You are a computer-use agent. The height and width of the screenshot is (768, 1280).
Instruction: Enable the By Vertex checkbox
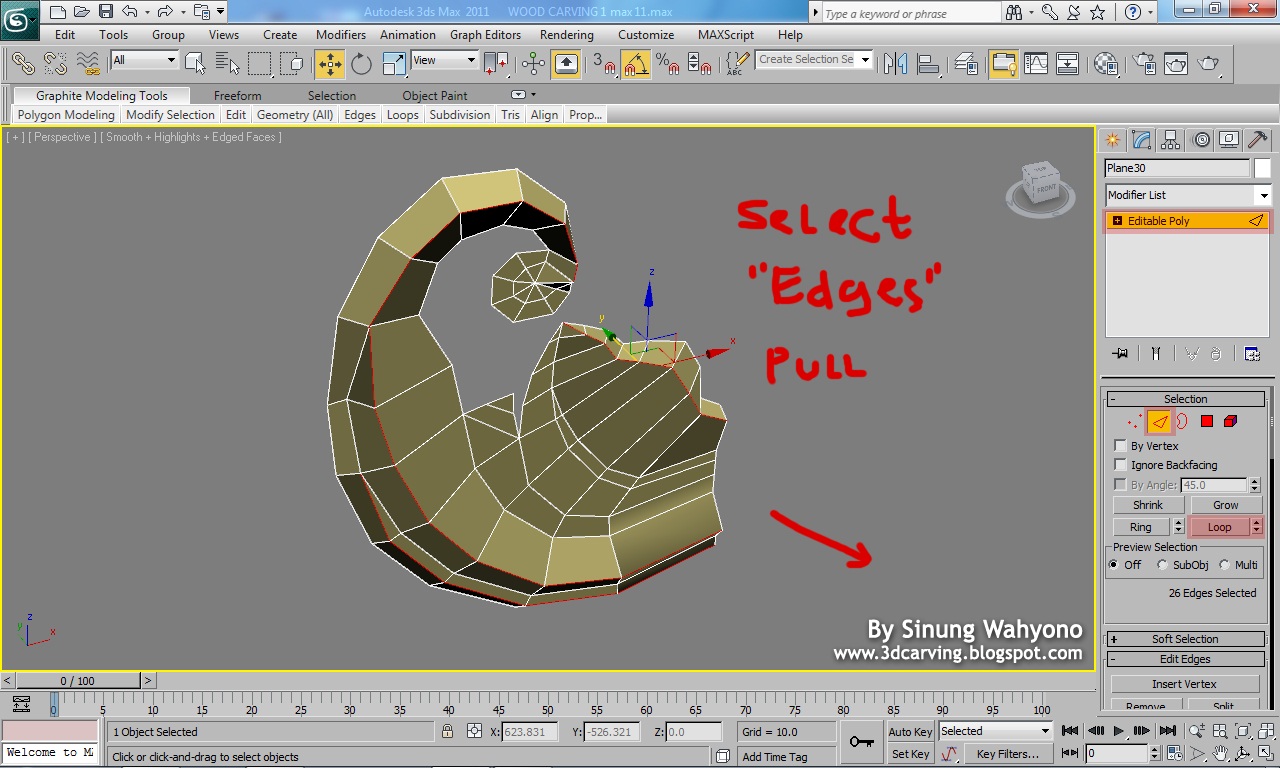point(1119,446)
